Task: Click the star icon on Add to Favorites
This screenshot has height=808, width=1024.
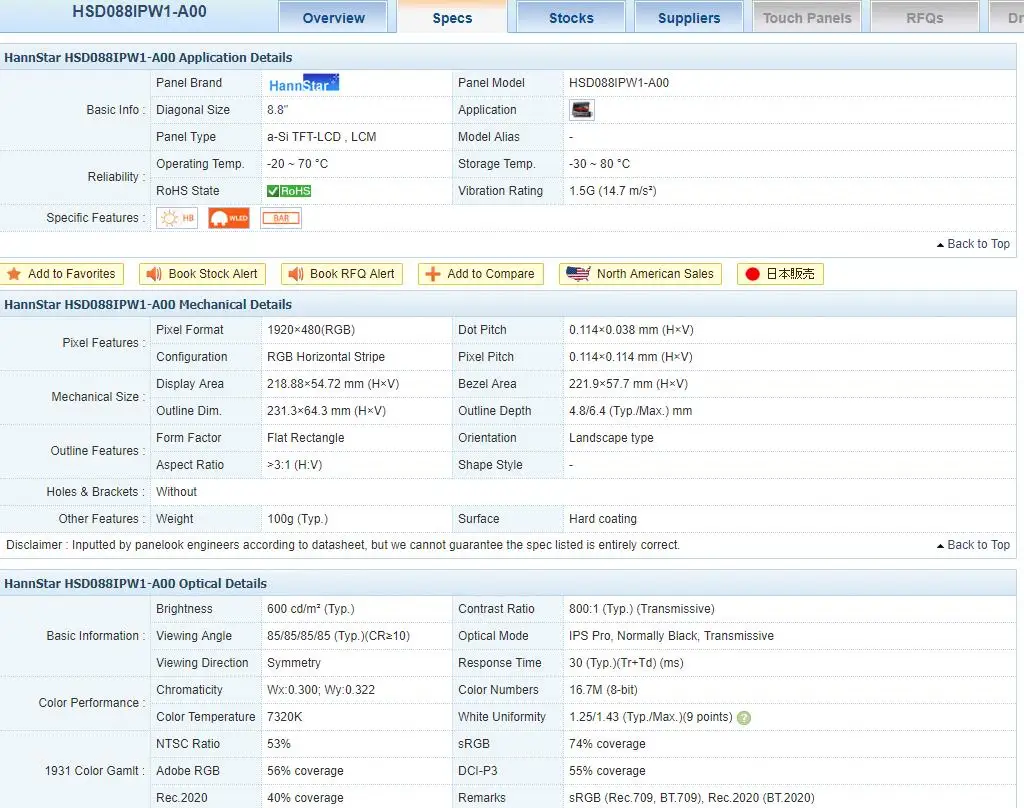Action: pyautogui.click(x=14, y=274)
